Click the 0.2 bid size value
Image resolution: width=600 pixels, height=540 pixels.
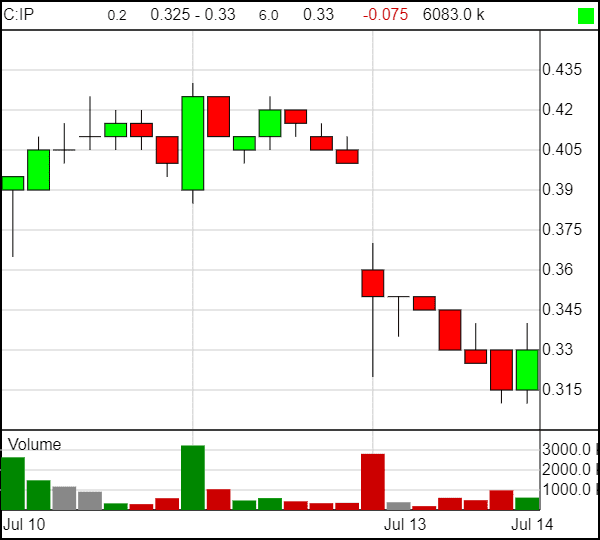[x=117, y=15]
